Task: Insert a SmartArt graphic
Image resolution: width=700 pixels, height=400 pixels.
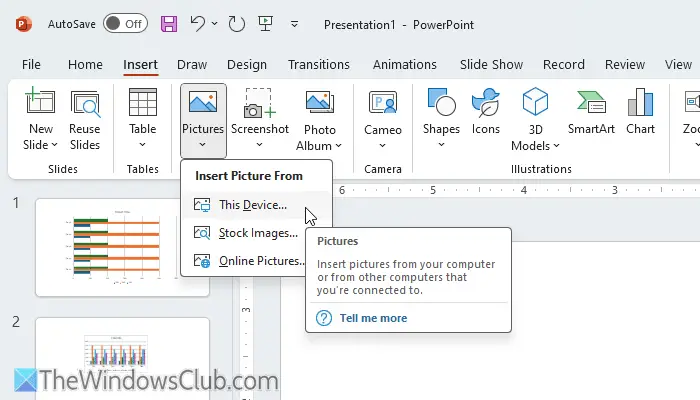Action: 591,112
